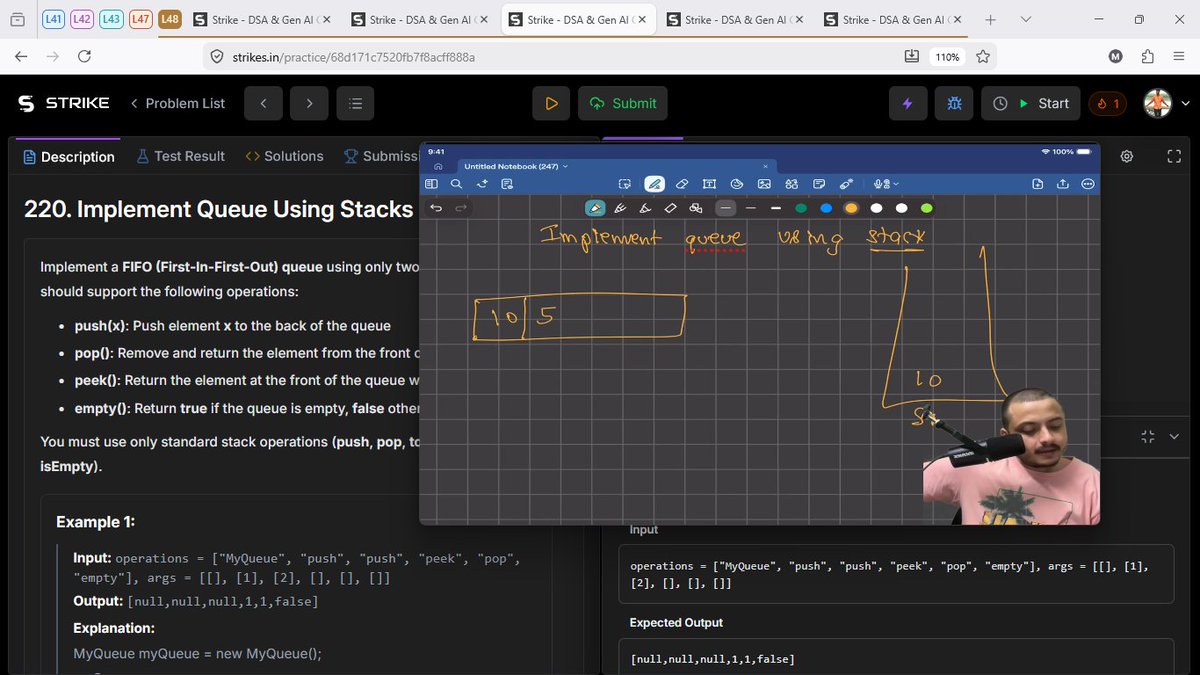Select the lasso tool in the notebook
The width and height of the screenshot is (1200, 675).
tap(625, 184)
